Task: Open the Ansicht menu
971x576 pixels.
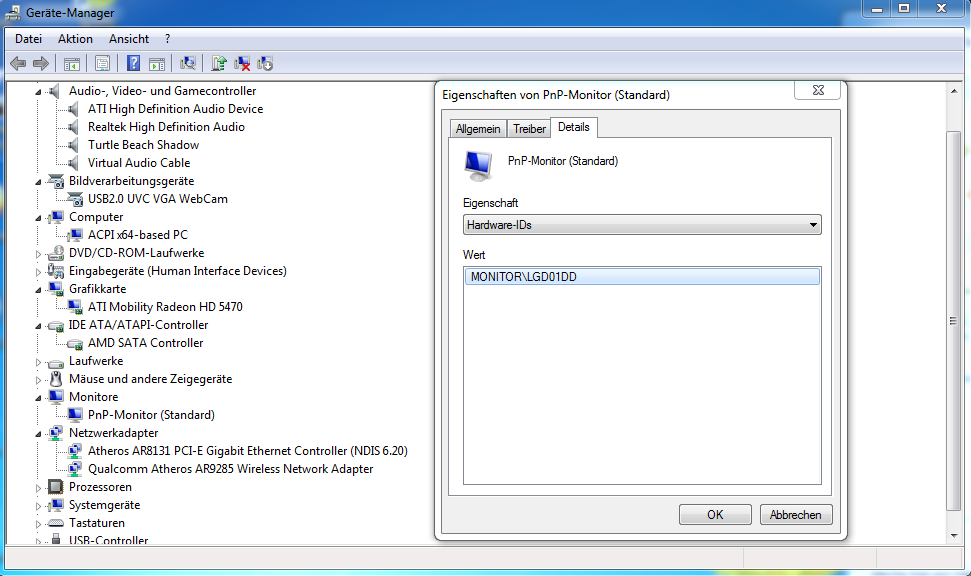Action: (129, 39)
